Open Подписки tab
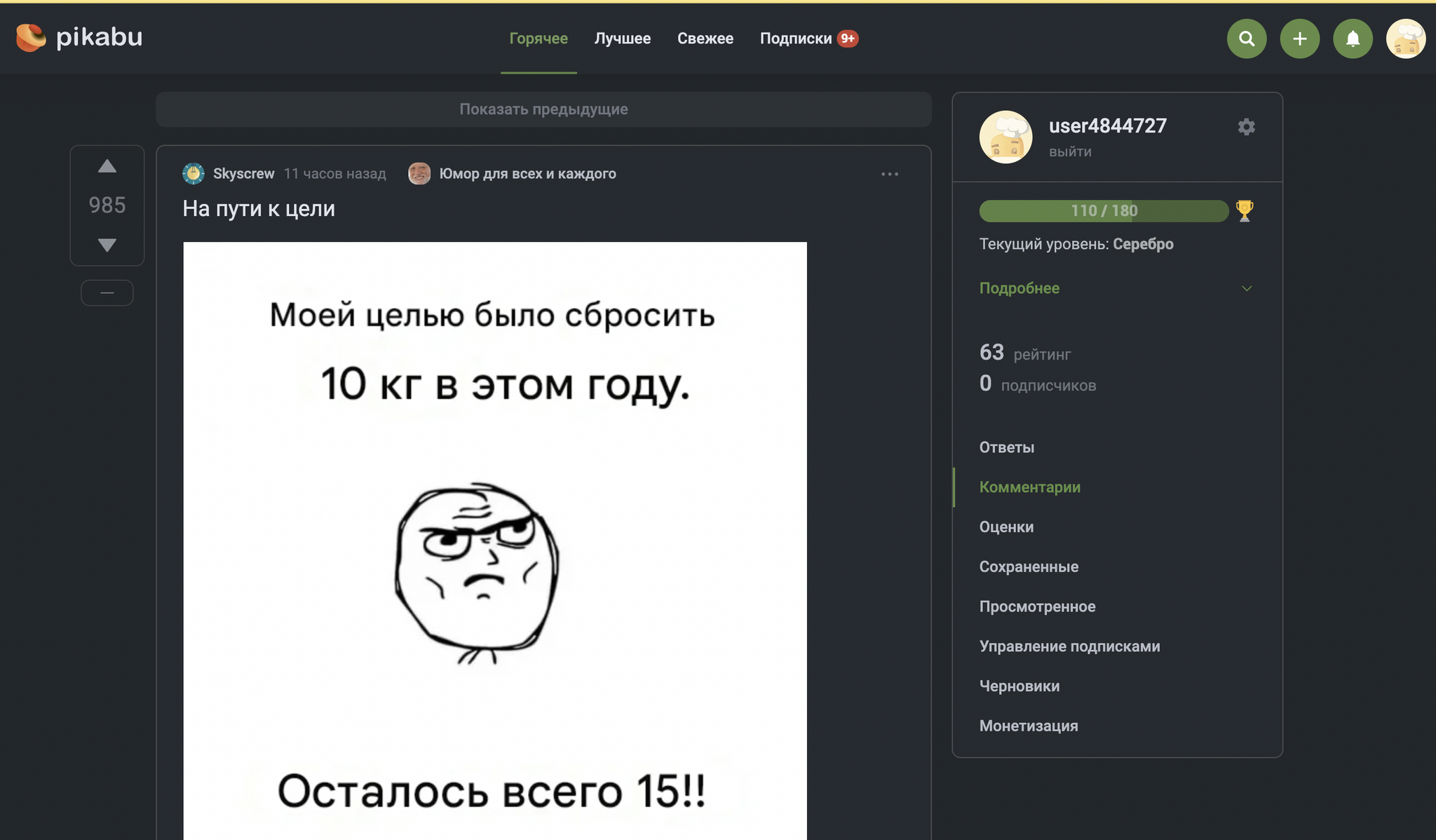1436x840 pixels. pos(796,39)
